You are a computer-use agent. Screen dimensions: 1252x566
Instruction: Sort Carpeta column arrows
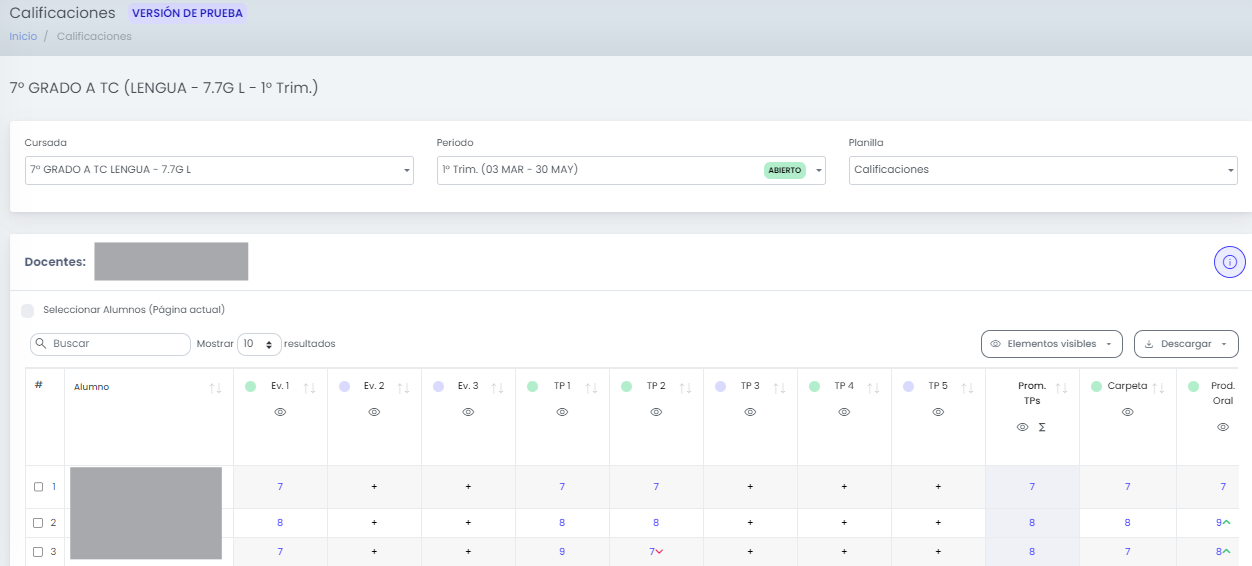1159,388
